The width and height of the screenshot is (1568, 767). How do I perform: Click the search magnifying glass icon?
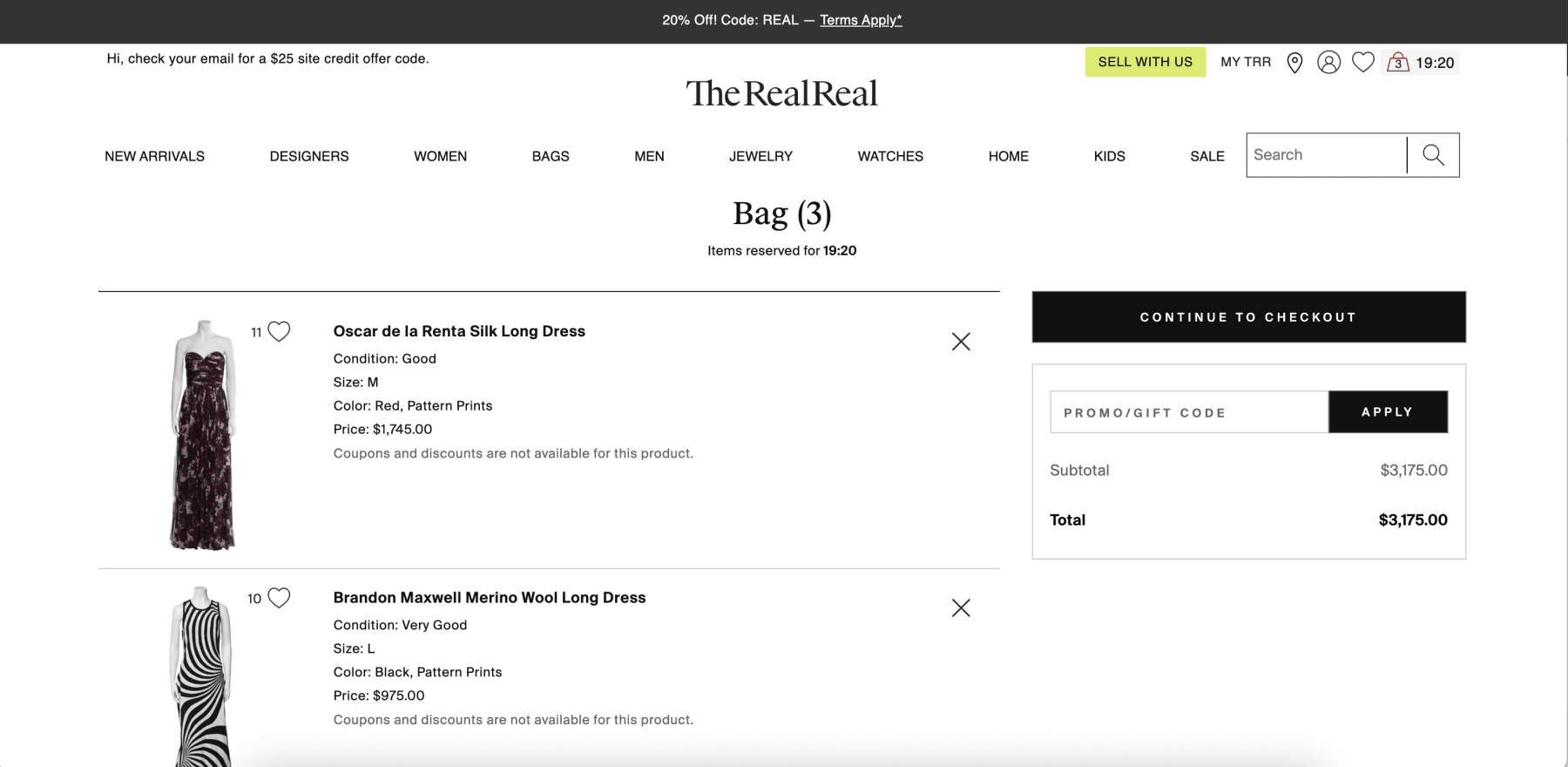click(1433, 155)
